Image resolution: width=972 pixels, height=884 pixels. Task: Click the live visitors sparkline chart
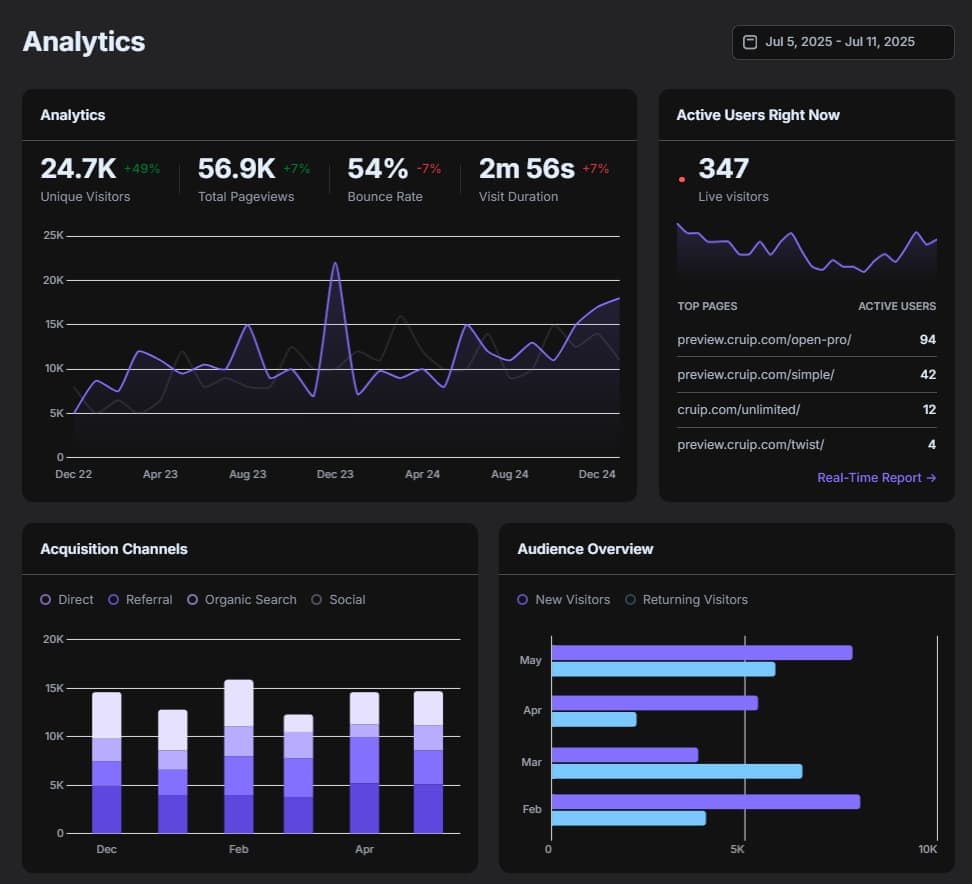(x=806, y=250)
